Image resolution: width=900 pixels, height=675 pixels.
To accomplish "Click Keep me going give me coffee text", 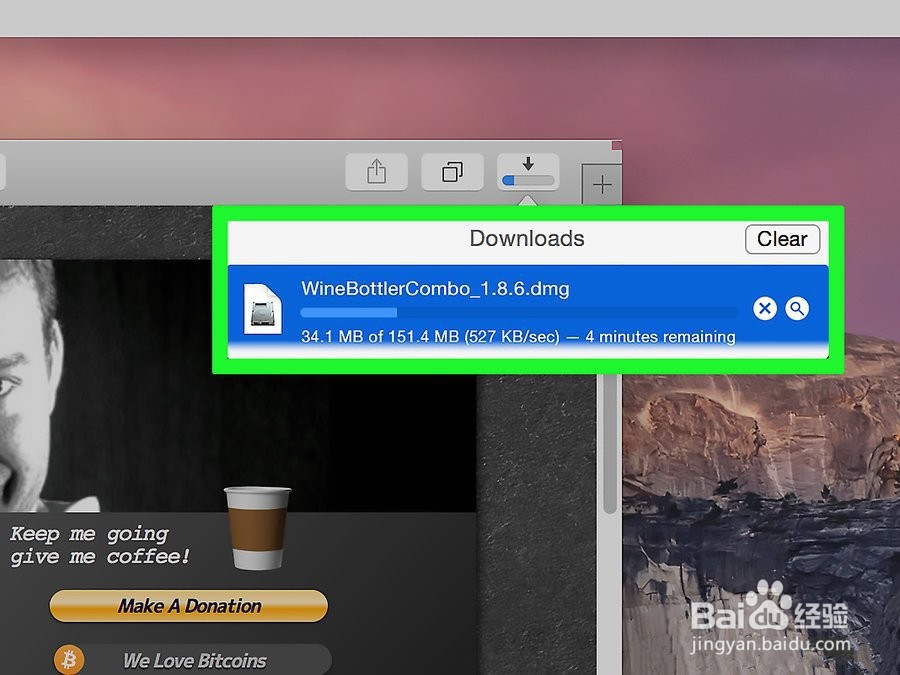I will pyautogui.click(x=99, y=546).
